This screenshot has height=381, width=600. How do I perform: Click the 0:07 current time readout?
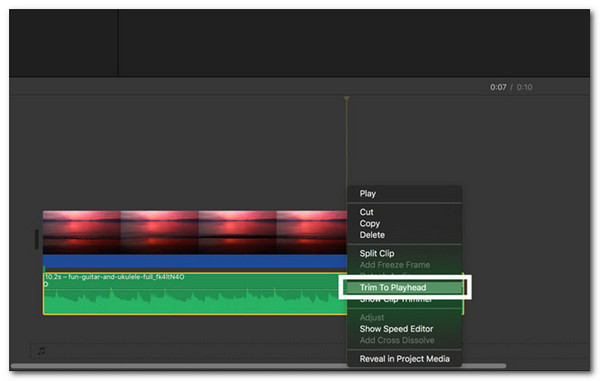498,87
